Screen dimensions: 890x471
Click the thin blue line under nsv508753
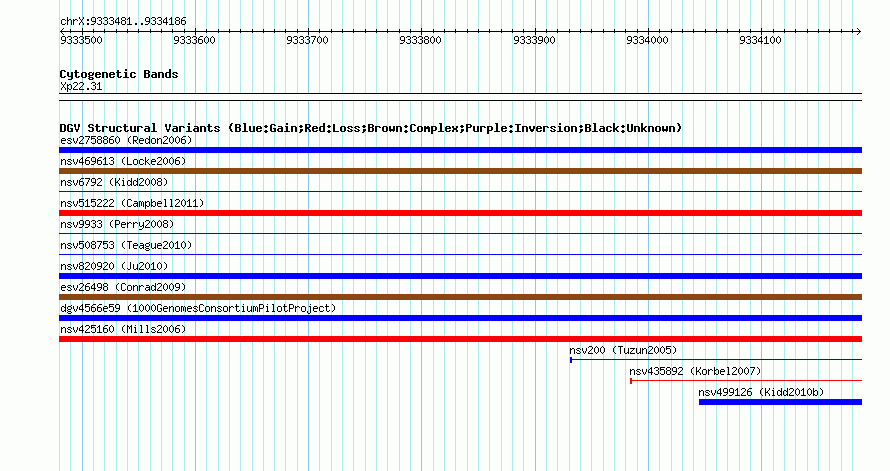[460, 255]
